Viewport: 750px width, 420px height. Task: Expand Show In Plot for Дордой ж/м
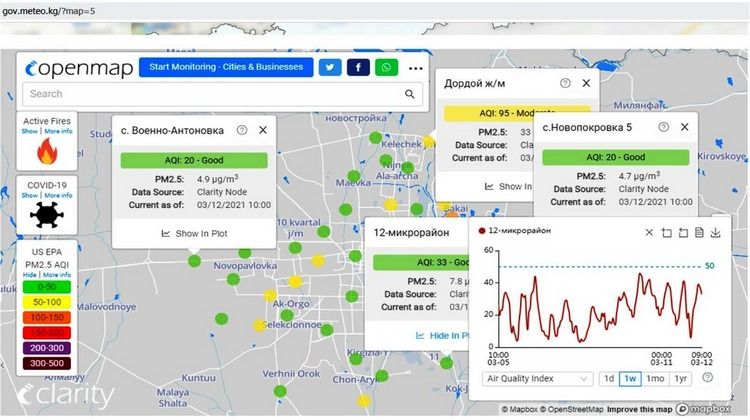coord(510,186)
